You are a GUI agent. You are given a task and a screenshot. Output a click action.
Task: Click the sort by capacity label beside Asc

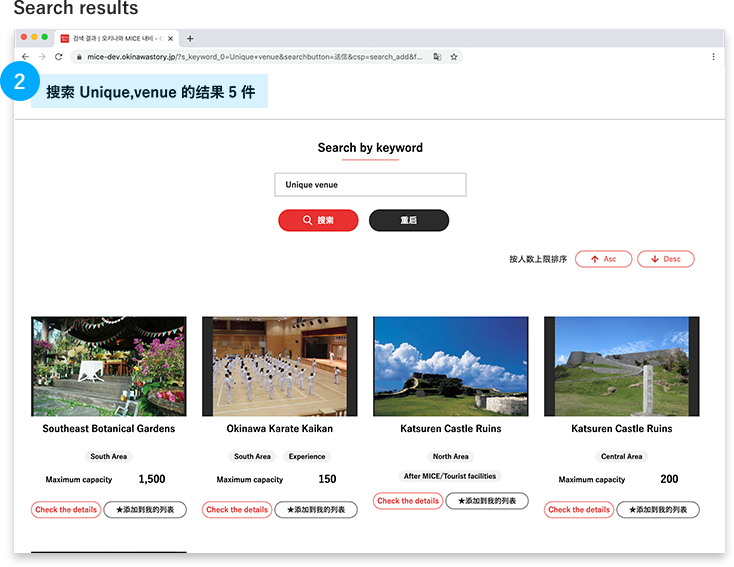[538, 259]
